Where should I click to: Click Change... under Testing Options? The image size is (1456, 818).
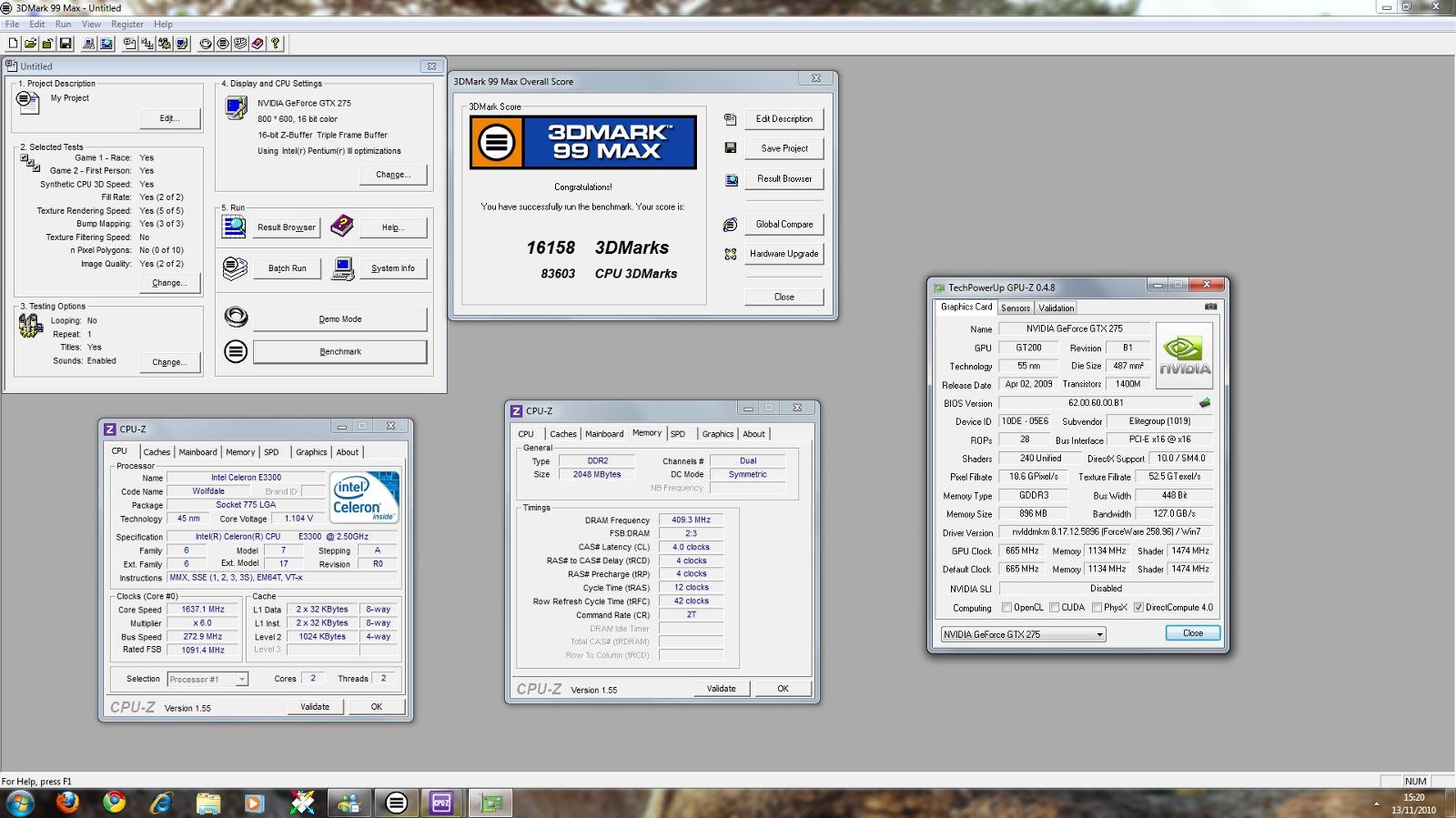pos(169,362)
